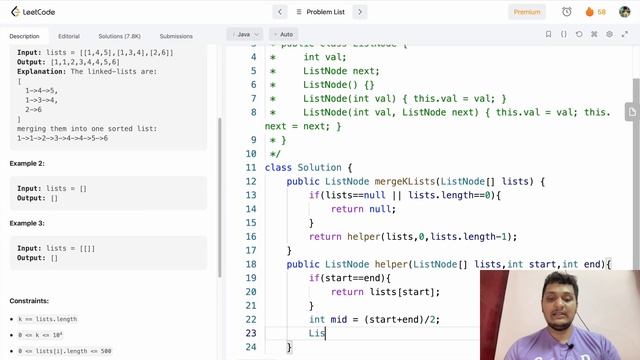Click 'return helper(lists,0,lists.length-1);' line

[x=413, y=237]
